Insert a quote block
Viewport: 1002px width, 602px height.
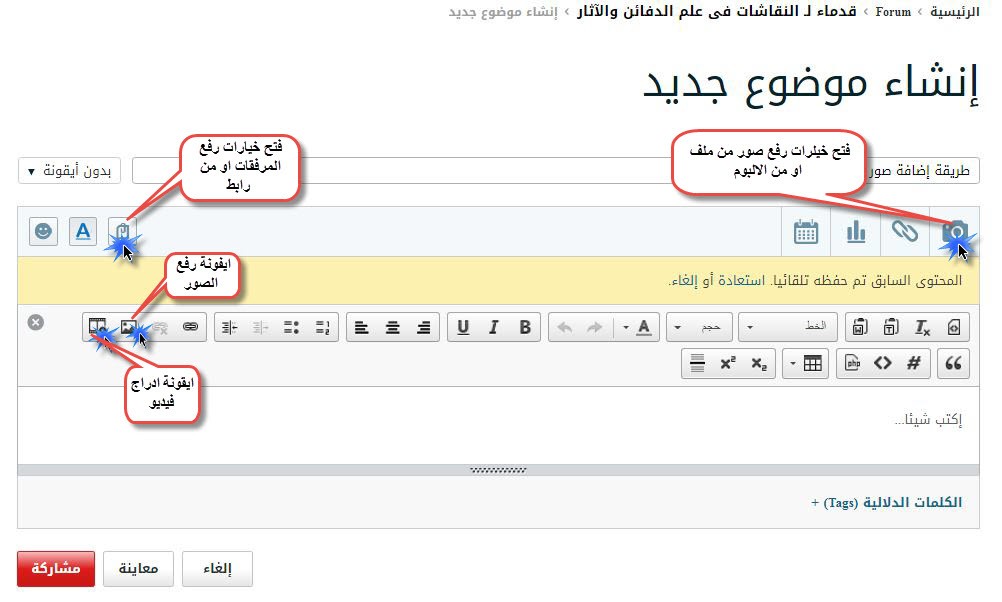(953, 363)
